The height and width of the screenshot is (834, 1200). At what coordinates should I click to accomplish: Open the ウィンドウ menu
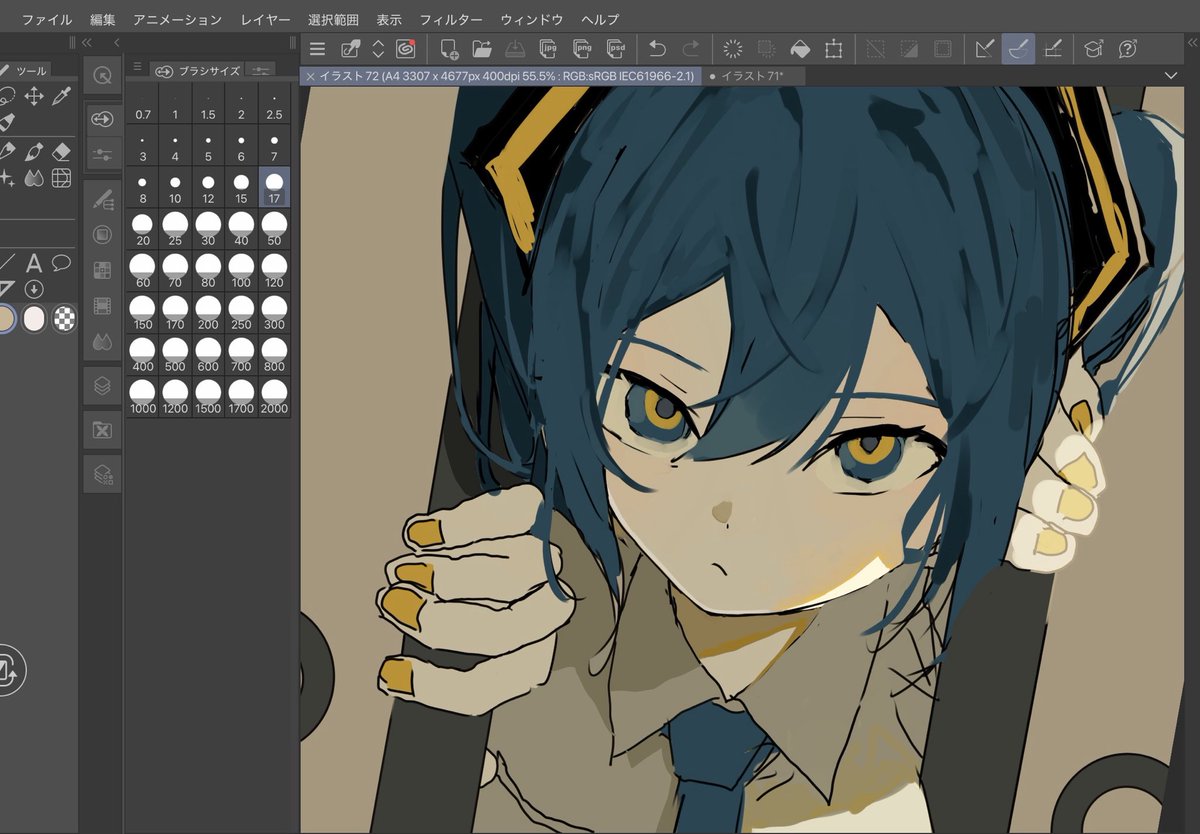(531, 19)
